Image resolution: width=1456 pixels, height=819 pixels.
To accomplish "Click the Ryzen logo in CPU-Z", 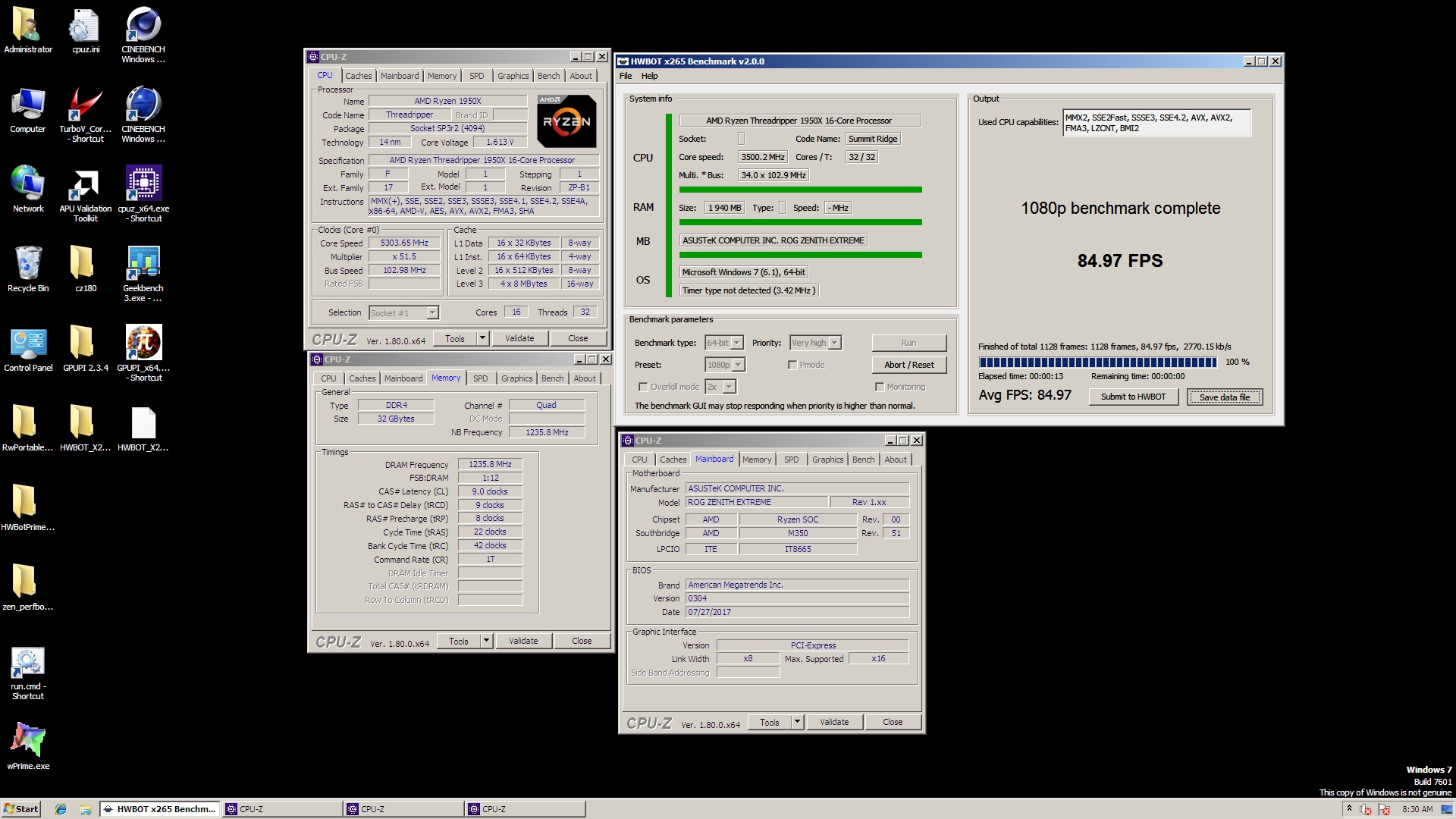I will [x=566, y=121].
